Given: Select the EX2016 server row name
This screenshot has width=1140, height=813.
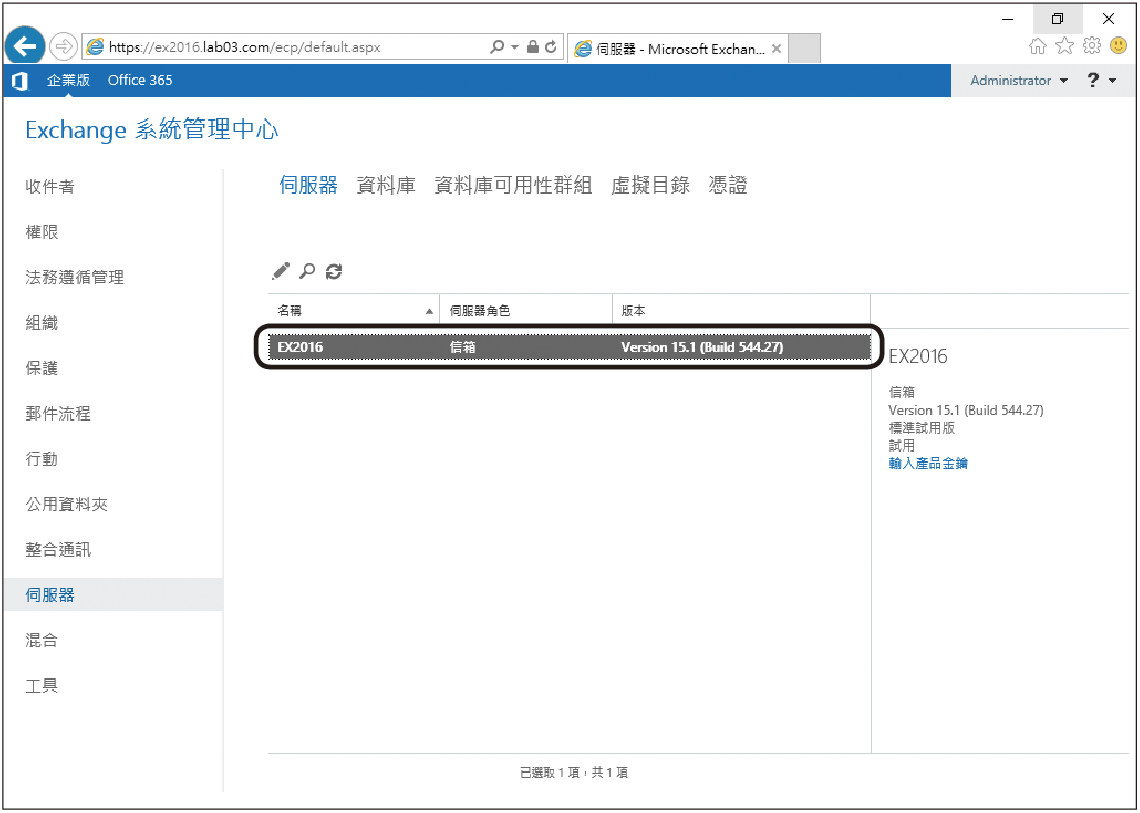Looking at the screenshot, I should point(300,347).
